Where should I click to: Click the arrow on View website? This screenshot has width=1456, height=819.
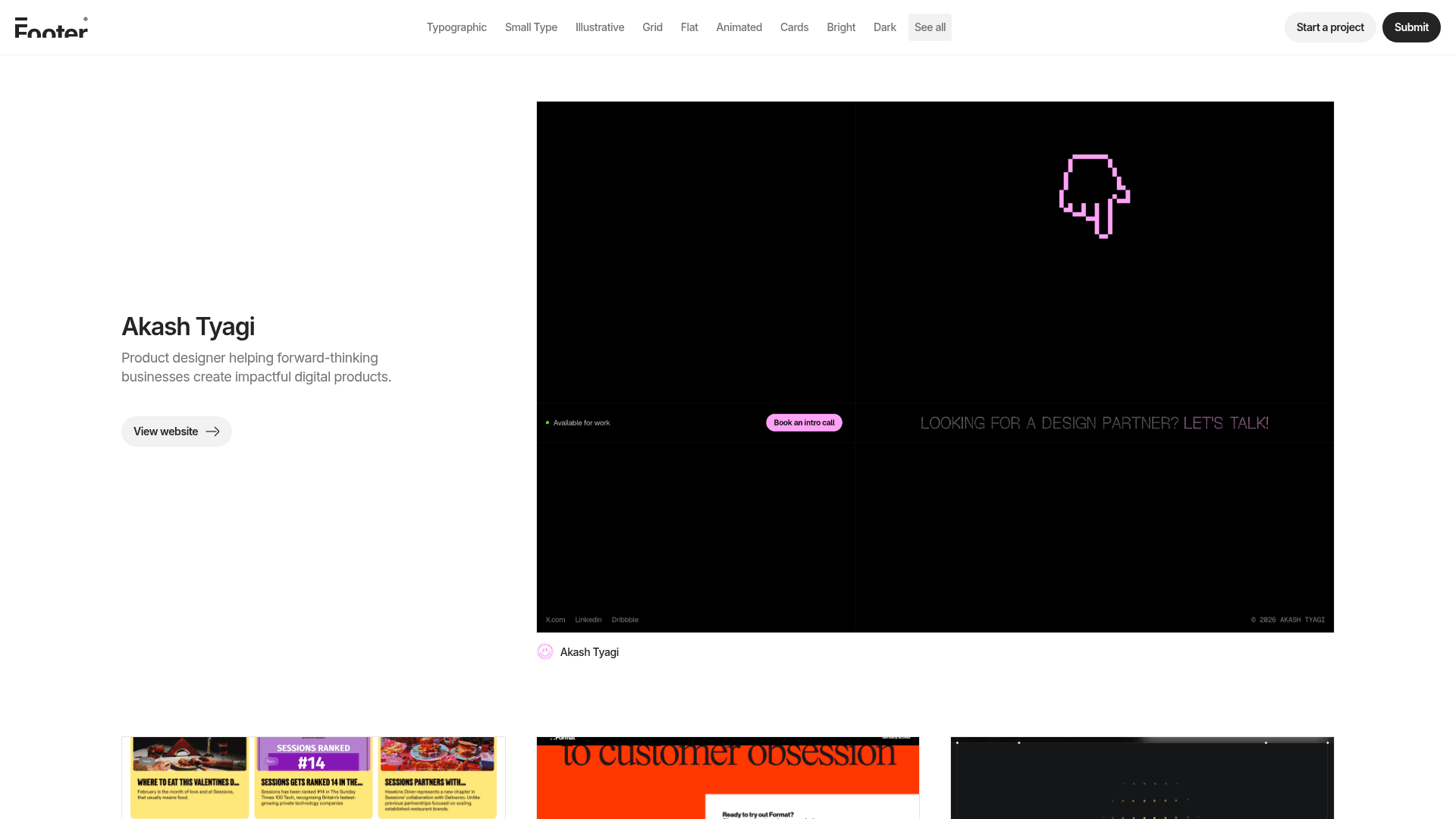(x=213, y=431)
